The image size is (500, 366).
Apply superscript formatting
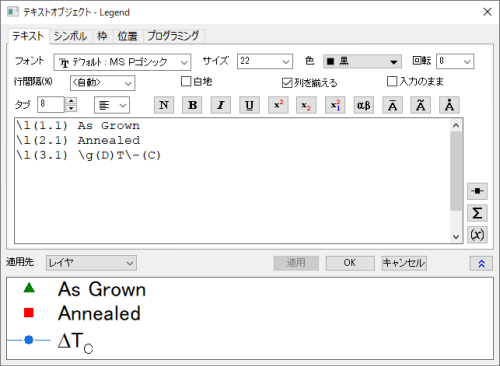278,105
